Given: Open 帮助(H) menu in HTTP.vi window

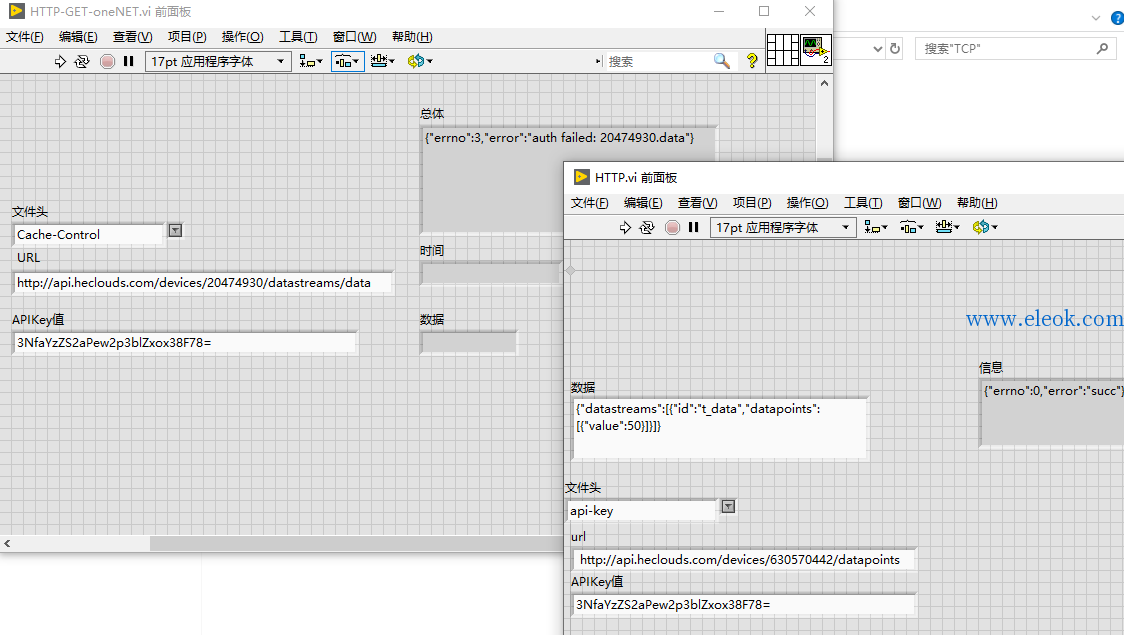Looking at the screenshot, I should click(976, 203).
